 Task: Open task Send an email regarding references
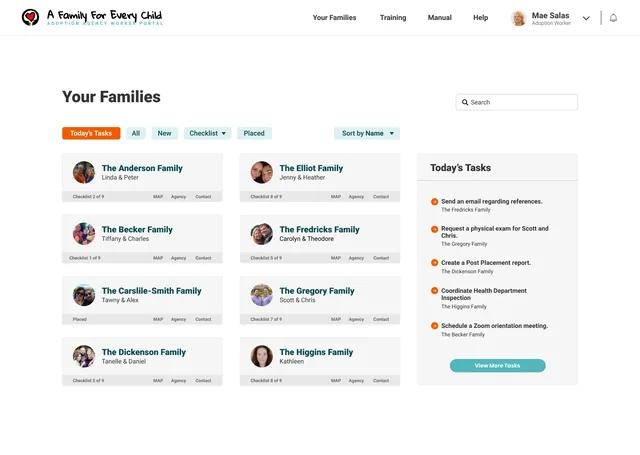point(491,201)
